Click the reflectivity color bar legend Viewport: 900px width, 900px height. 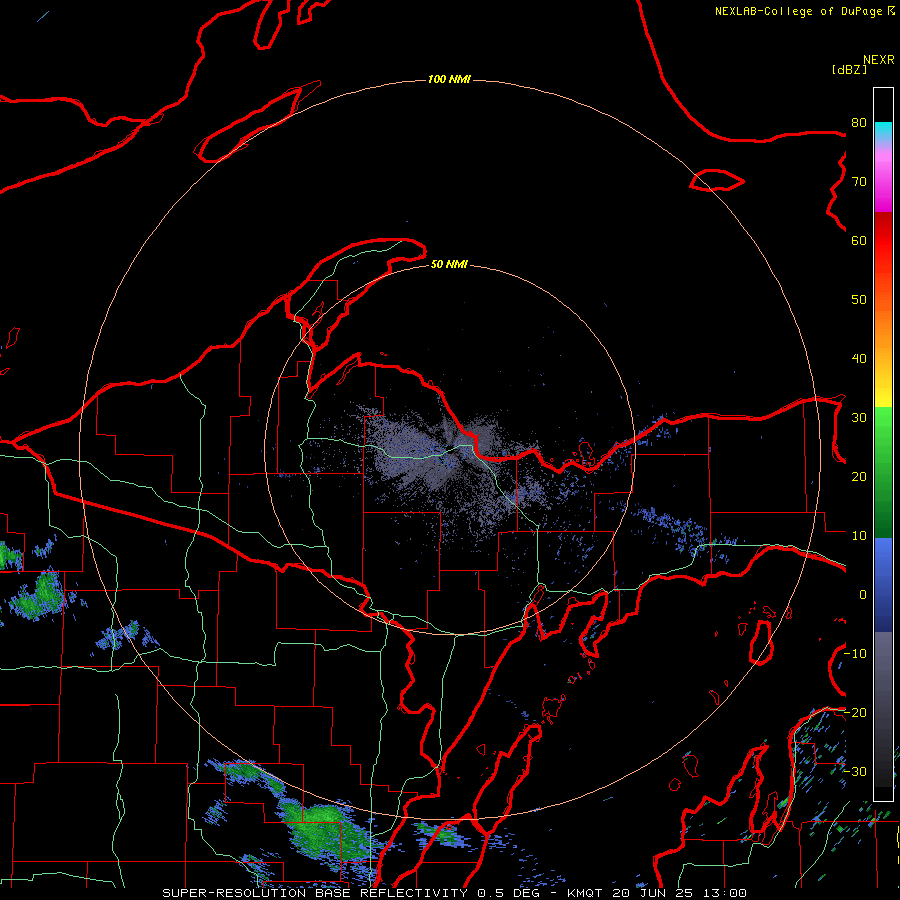pos(883,444)
